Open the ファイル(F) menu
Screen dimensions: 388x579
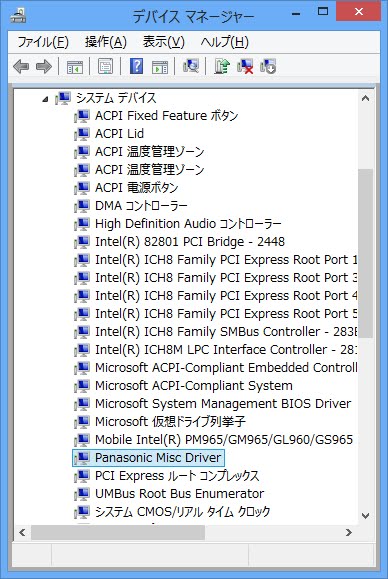[x=43, y=42]
